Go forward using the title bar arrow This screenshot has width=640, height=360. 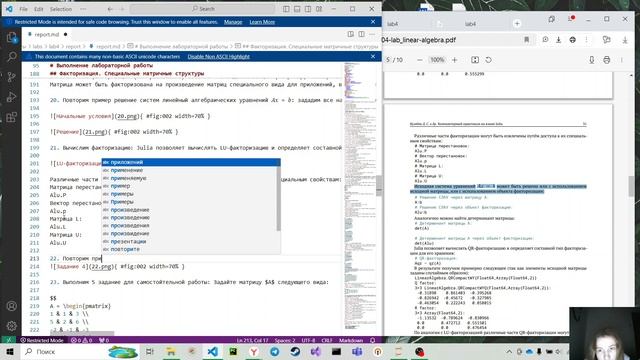coord(122,9)
